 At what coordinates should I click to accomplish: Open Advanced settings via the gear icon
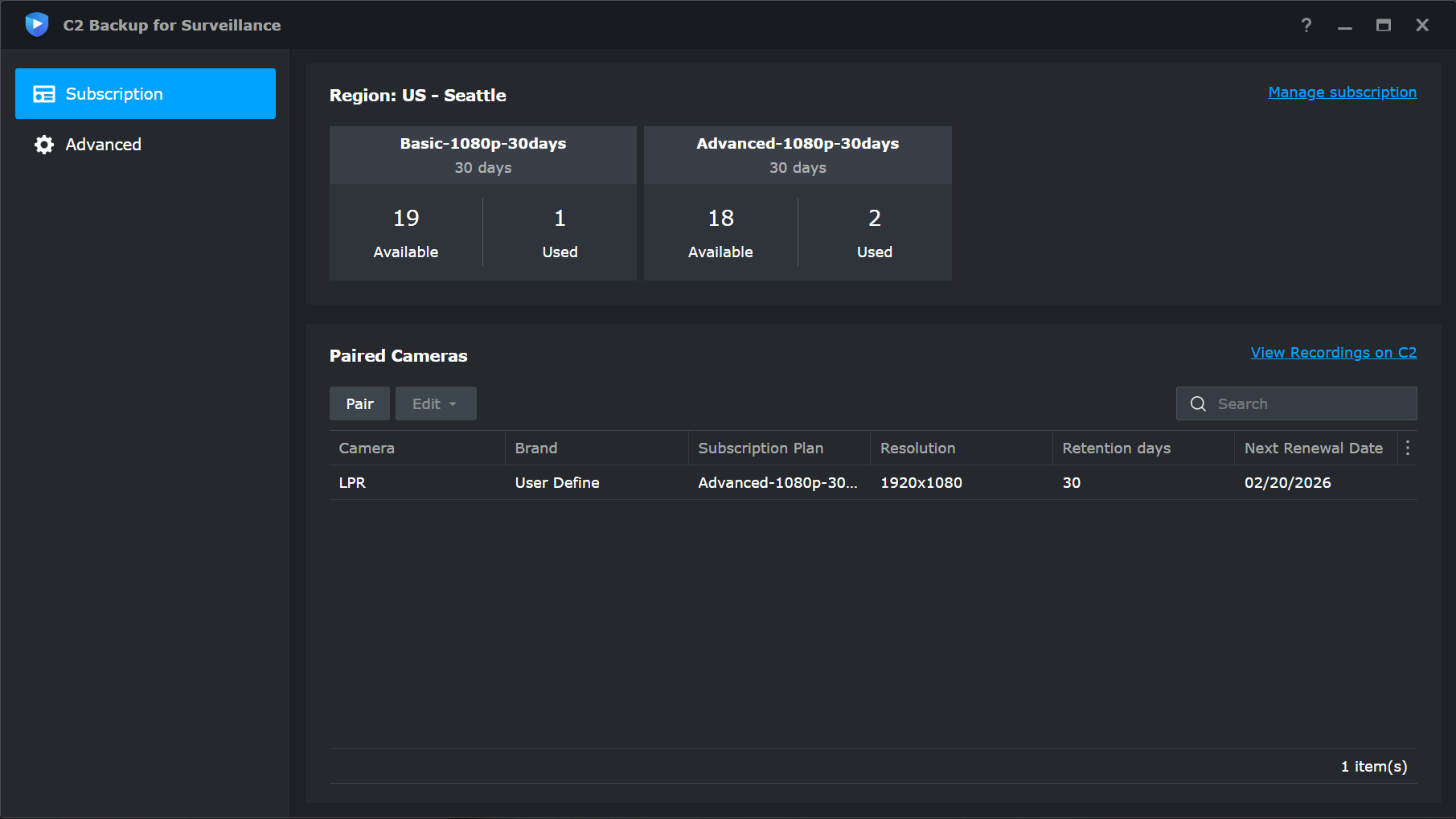coord(44,145)
